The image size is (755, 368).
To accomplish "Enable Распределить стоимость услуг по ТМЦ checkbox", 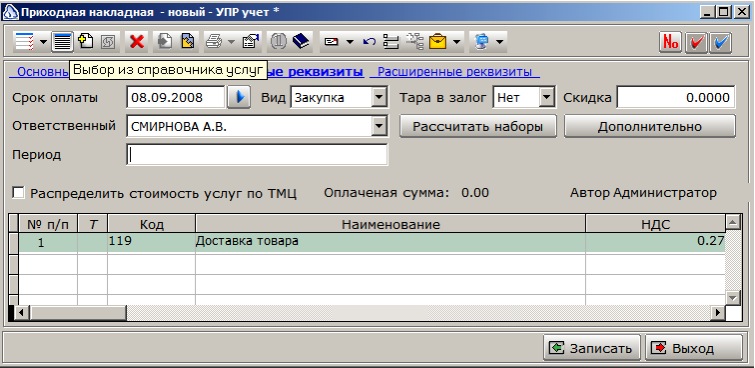I will [x=18, y=193].
